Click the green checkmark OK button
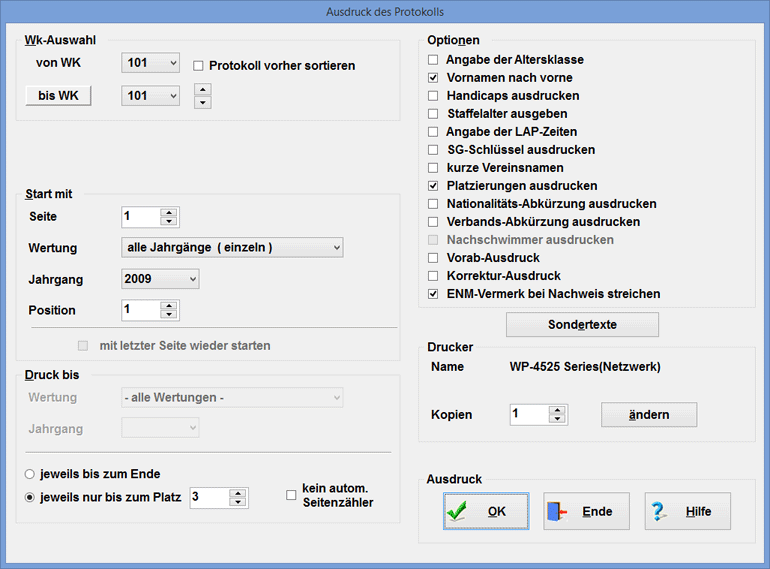Screen dimensions: 770x569 (x=486, y=511)
